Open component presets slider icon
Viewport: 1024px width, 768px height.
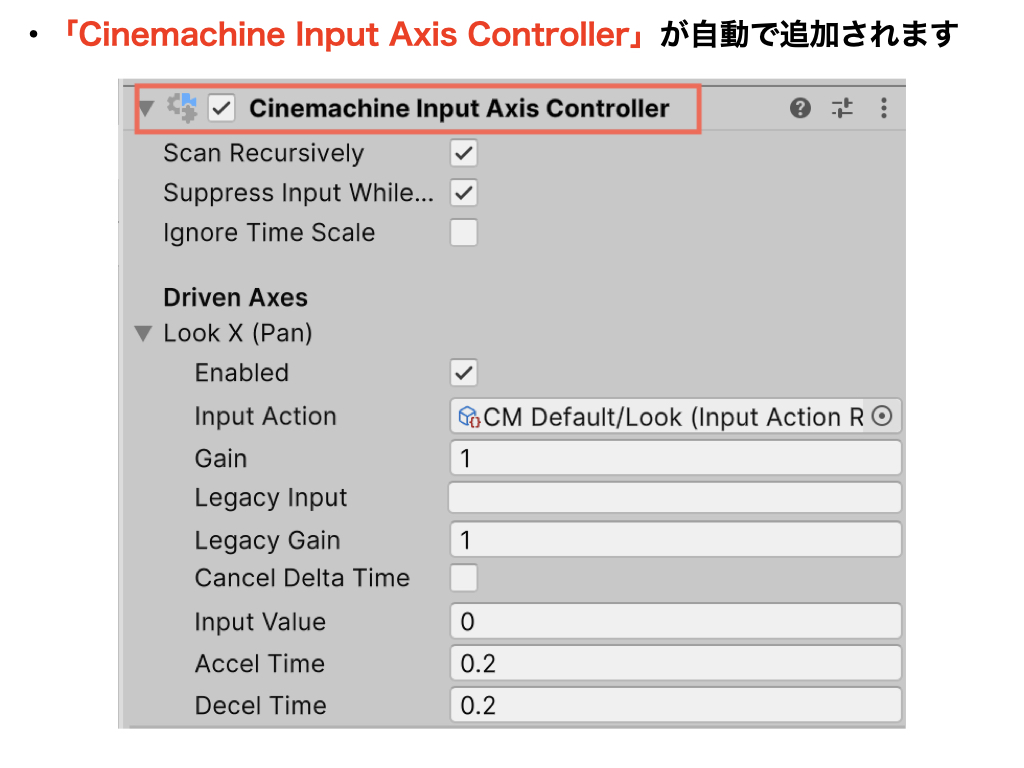coord(842,108)
